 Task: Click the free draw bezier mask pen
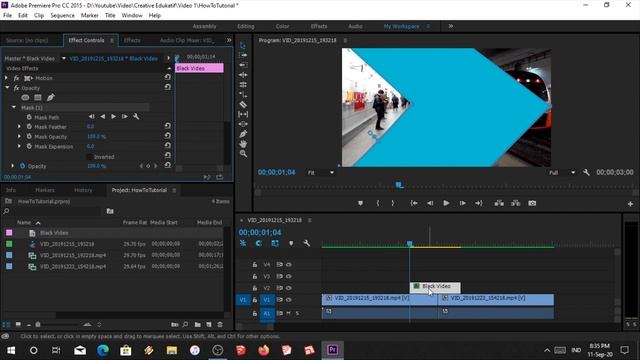50,98
